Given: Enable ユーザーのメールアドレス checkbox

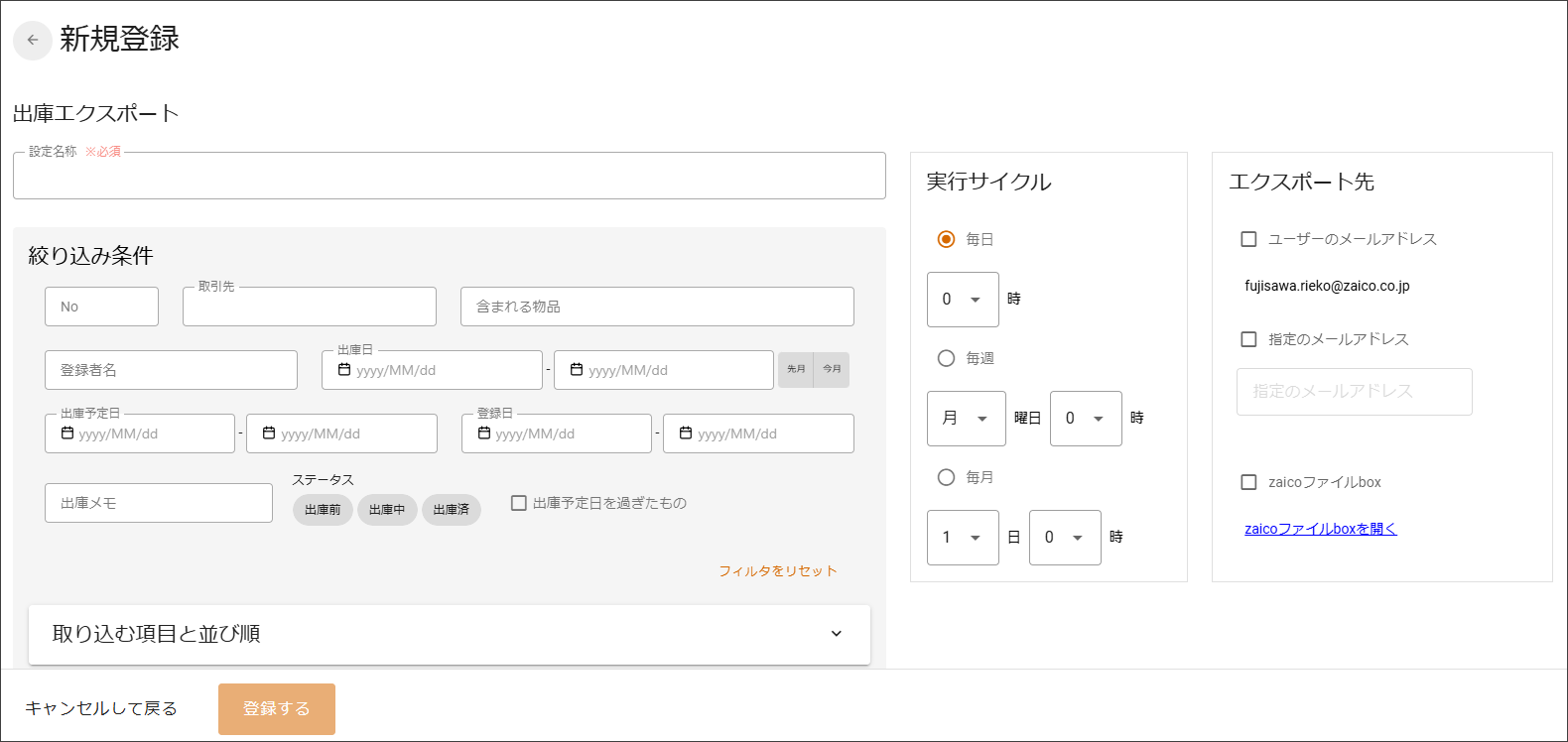Looking at the screenshot, I should click(1249, 239).
